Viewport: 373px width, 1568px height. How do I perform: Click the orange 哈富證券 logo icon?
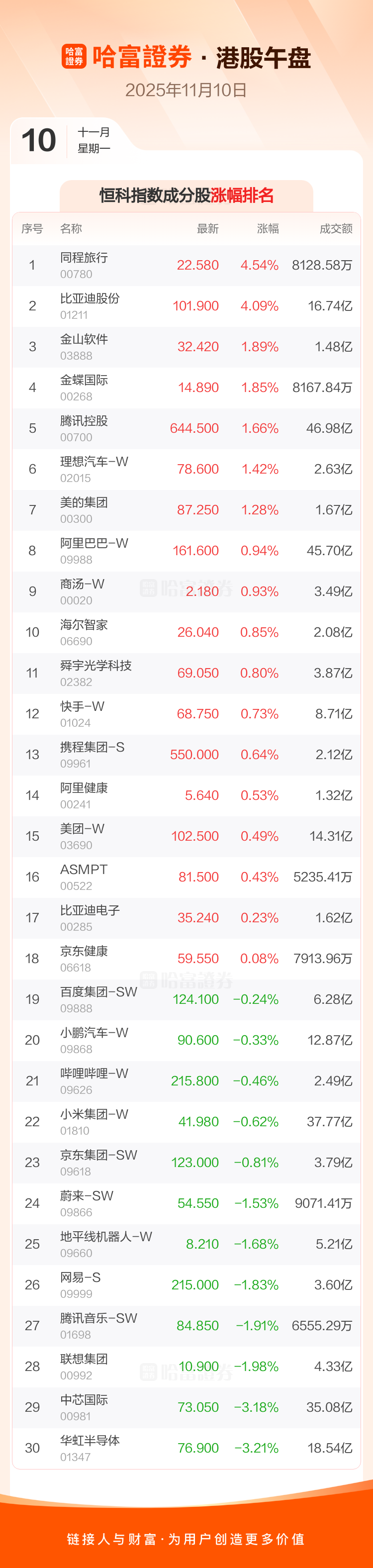point(74,57)
